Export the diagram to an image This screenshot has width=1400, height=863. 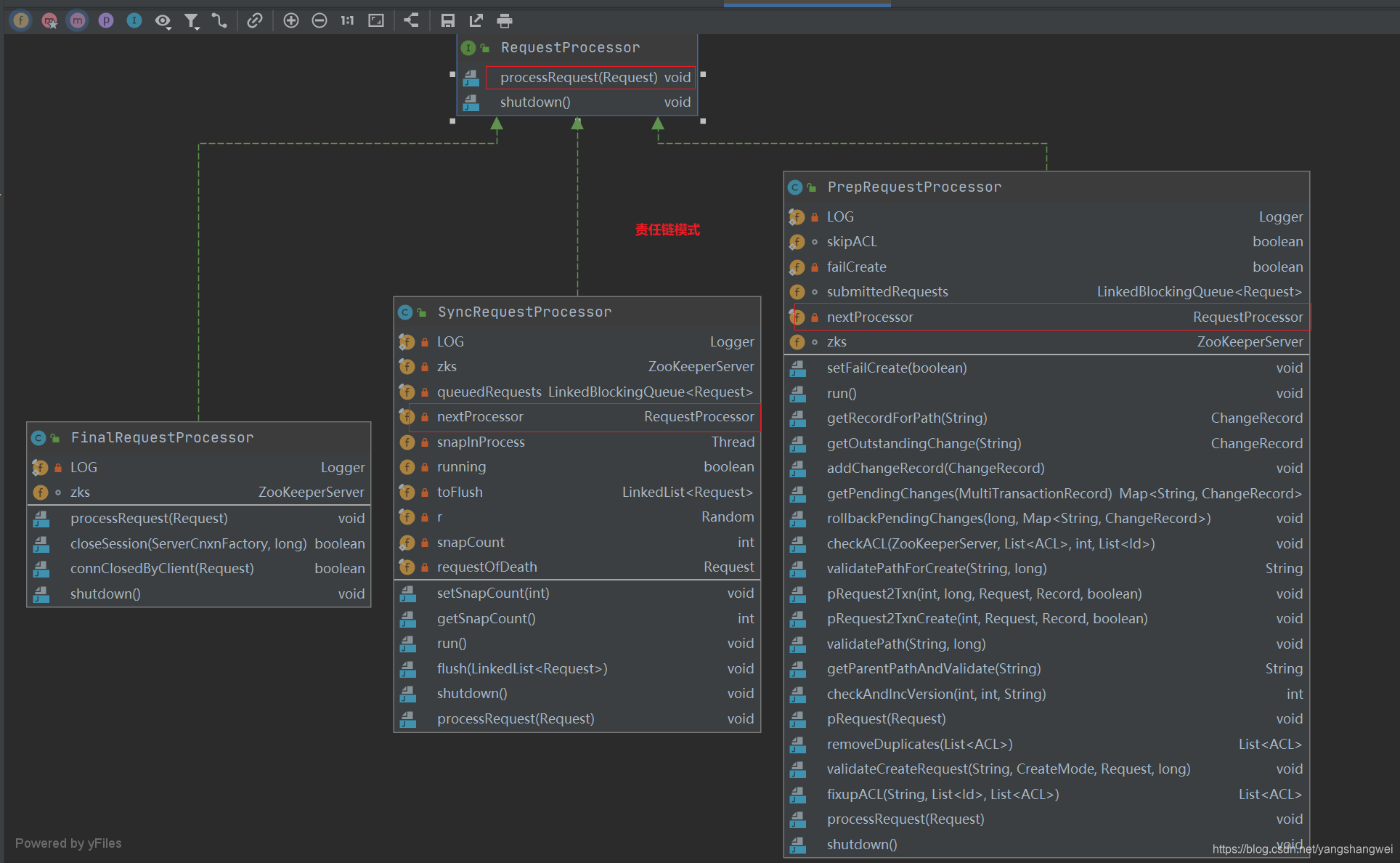coord(476,20)
